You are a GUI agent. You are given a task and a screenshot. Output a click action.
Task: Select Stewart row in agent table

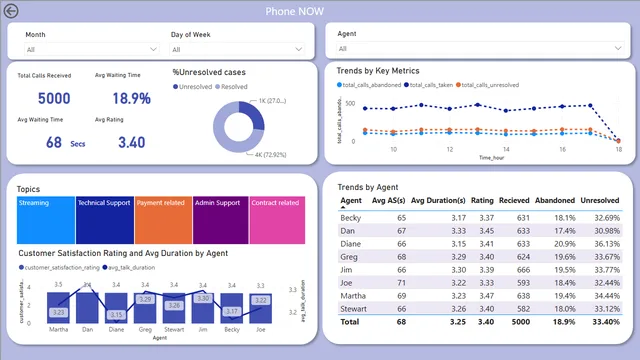click(480, 309)
